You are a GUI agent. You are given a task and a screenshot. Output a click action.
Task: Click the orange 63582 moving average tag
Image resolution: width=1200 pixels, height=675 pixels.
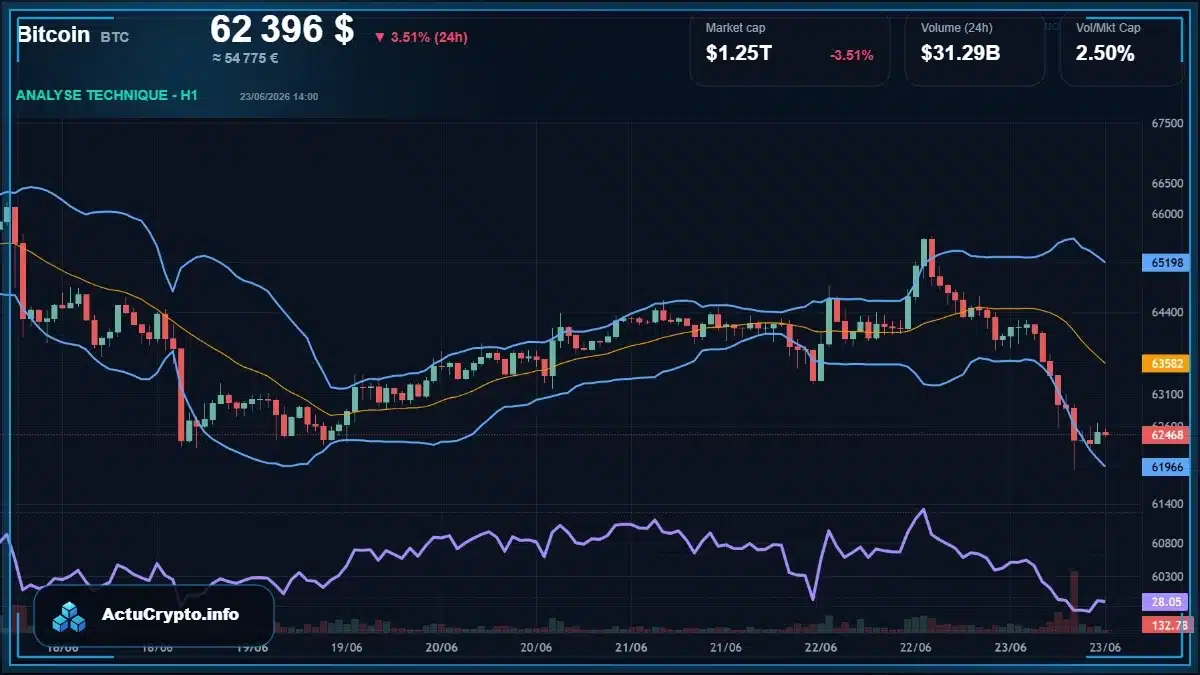click(x=1167, y=364)
